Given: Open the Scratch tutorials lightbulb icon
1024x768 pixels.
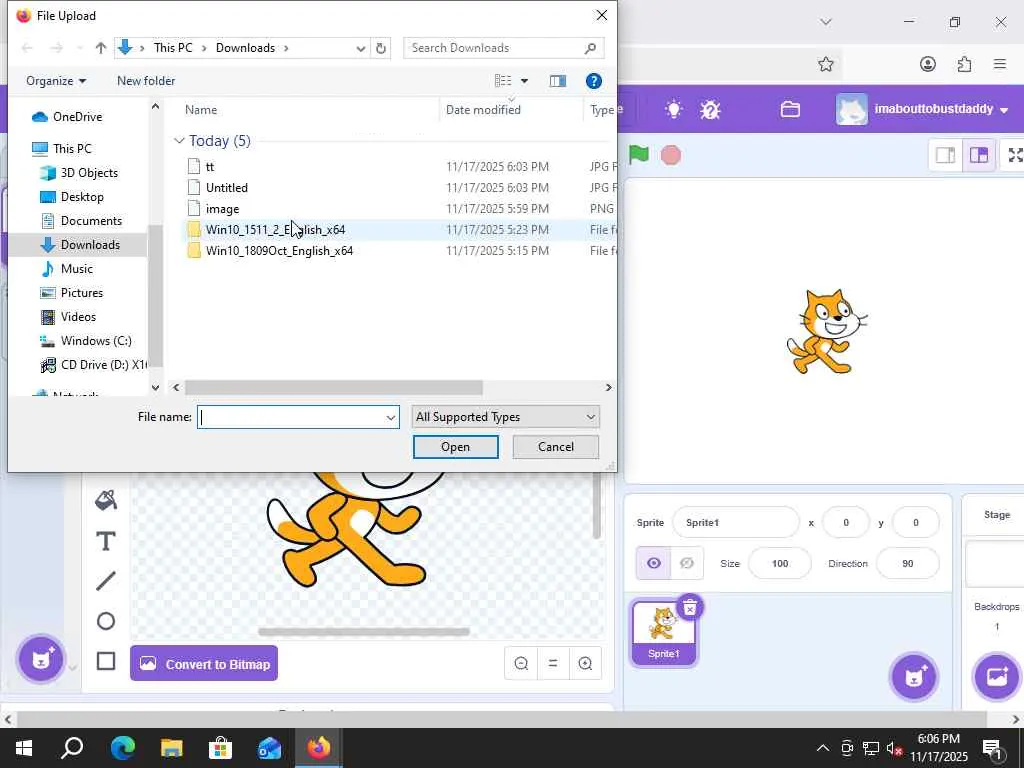Looking at the screenshot, I should click(674, 109).
